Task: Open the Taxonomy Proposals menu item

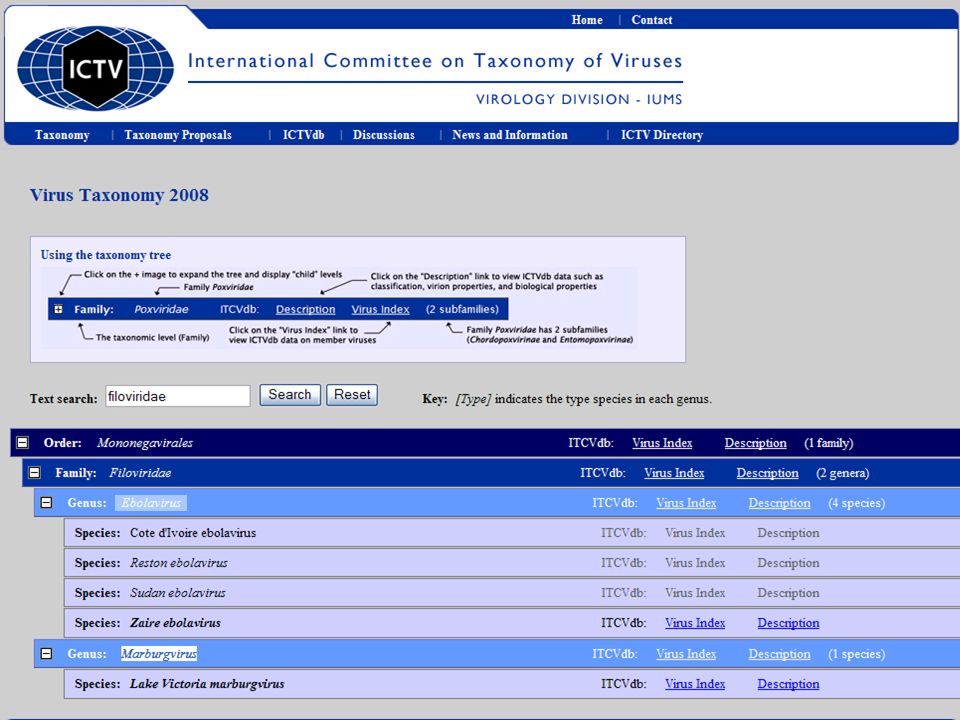Action: (178, 135)
